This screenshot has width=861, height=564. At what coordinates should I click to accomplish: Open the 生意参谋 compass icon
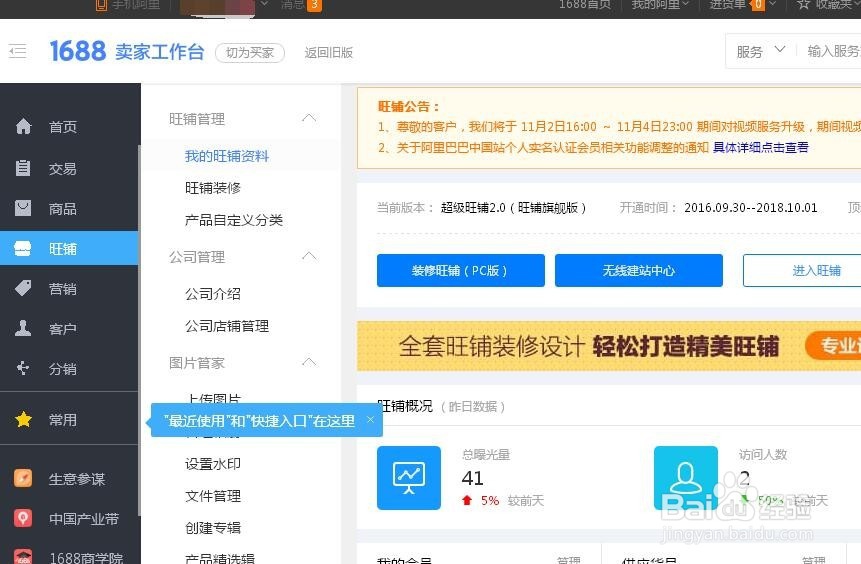click(x=23, y=478)
